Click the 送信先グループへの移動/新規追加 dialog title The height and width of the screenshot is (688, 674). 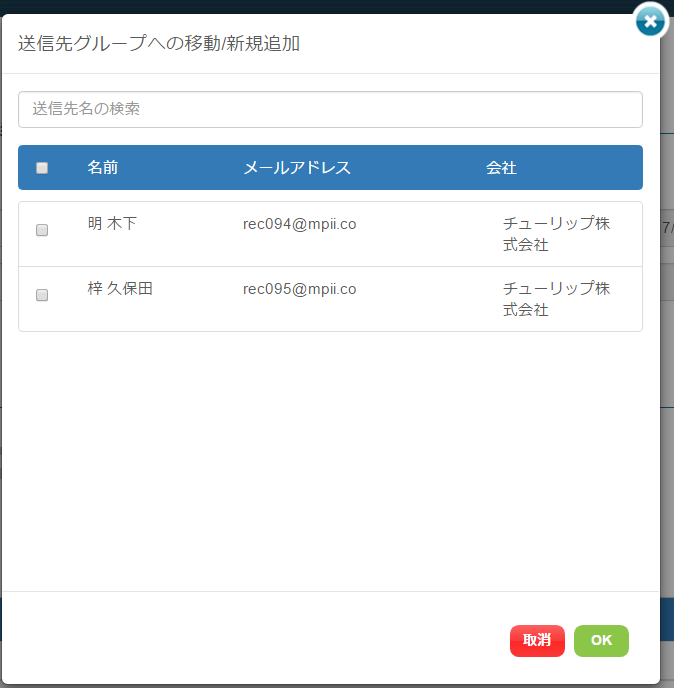tap(159, 43)
